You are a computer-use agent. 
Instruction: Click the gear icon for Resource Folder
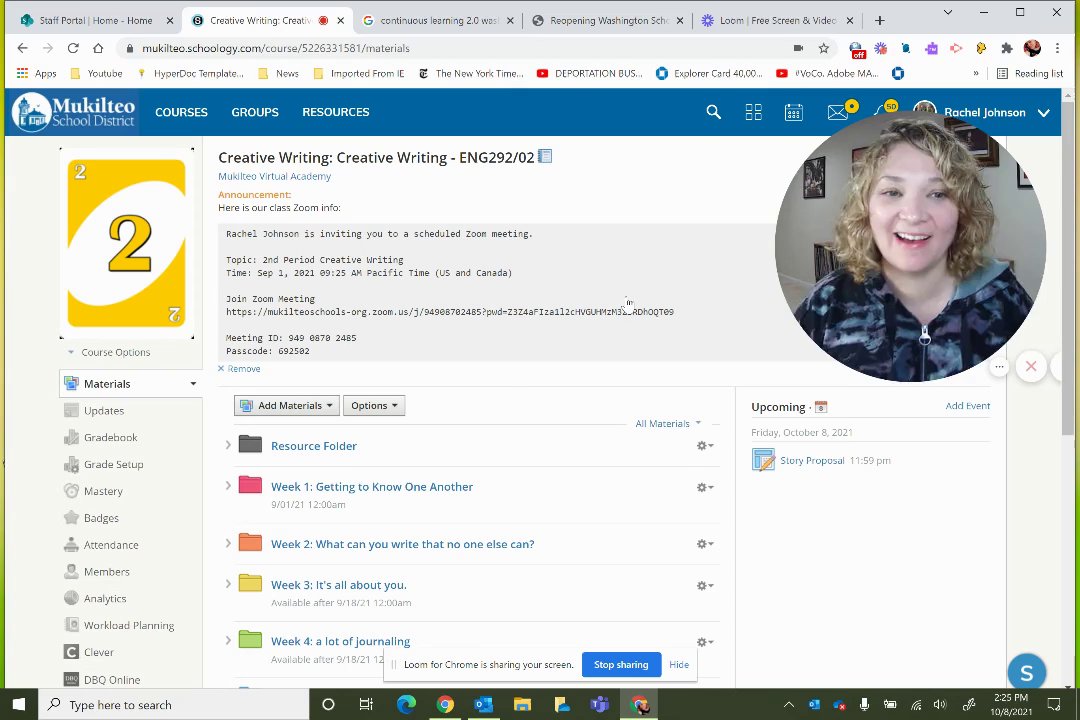coord(705,446)
